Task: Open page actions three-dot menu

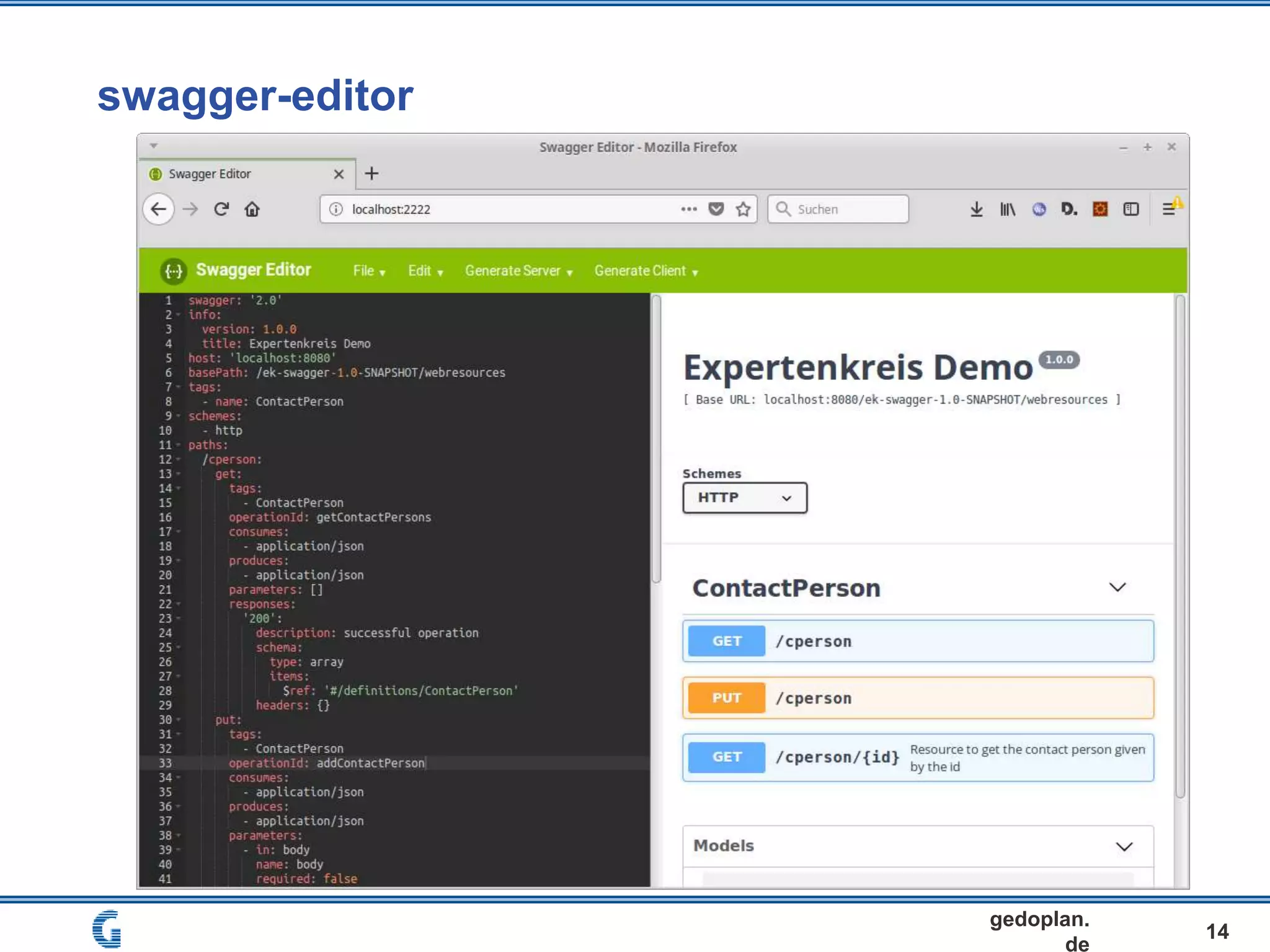Action: coord(689,209)
